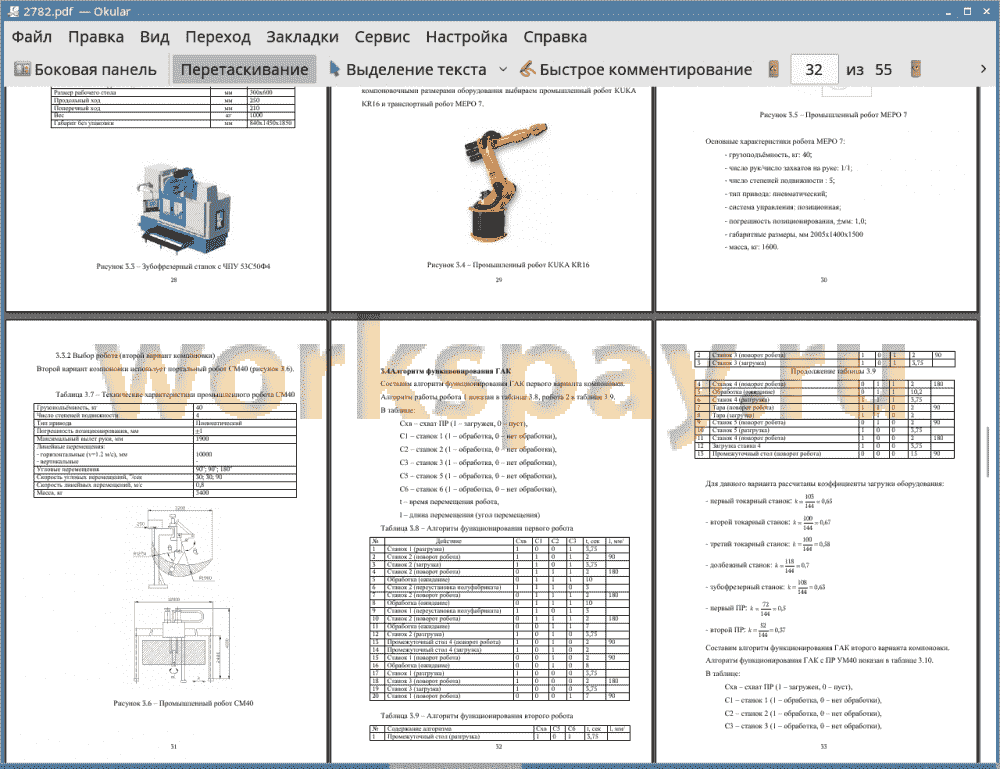
Task: Click the 'Продолжение таблицы 3.9' label
Action: 833,371
